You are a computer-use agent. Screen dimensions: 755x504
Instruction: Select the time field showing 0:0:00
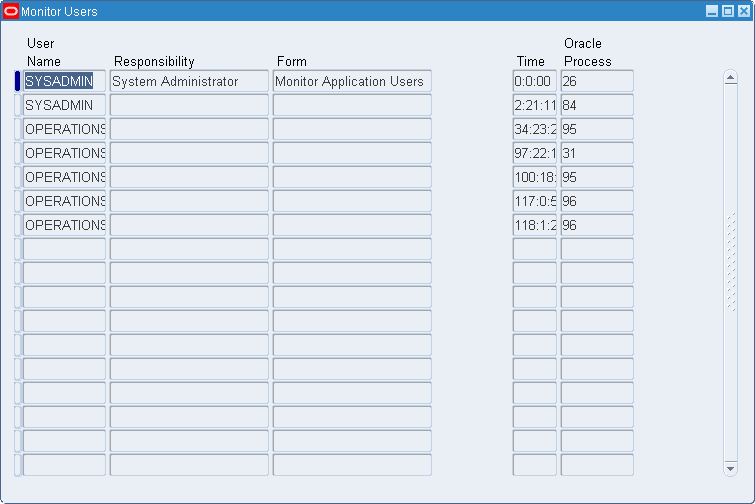(x=534, y=81)
